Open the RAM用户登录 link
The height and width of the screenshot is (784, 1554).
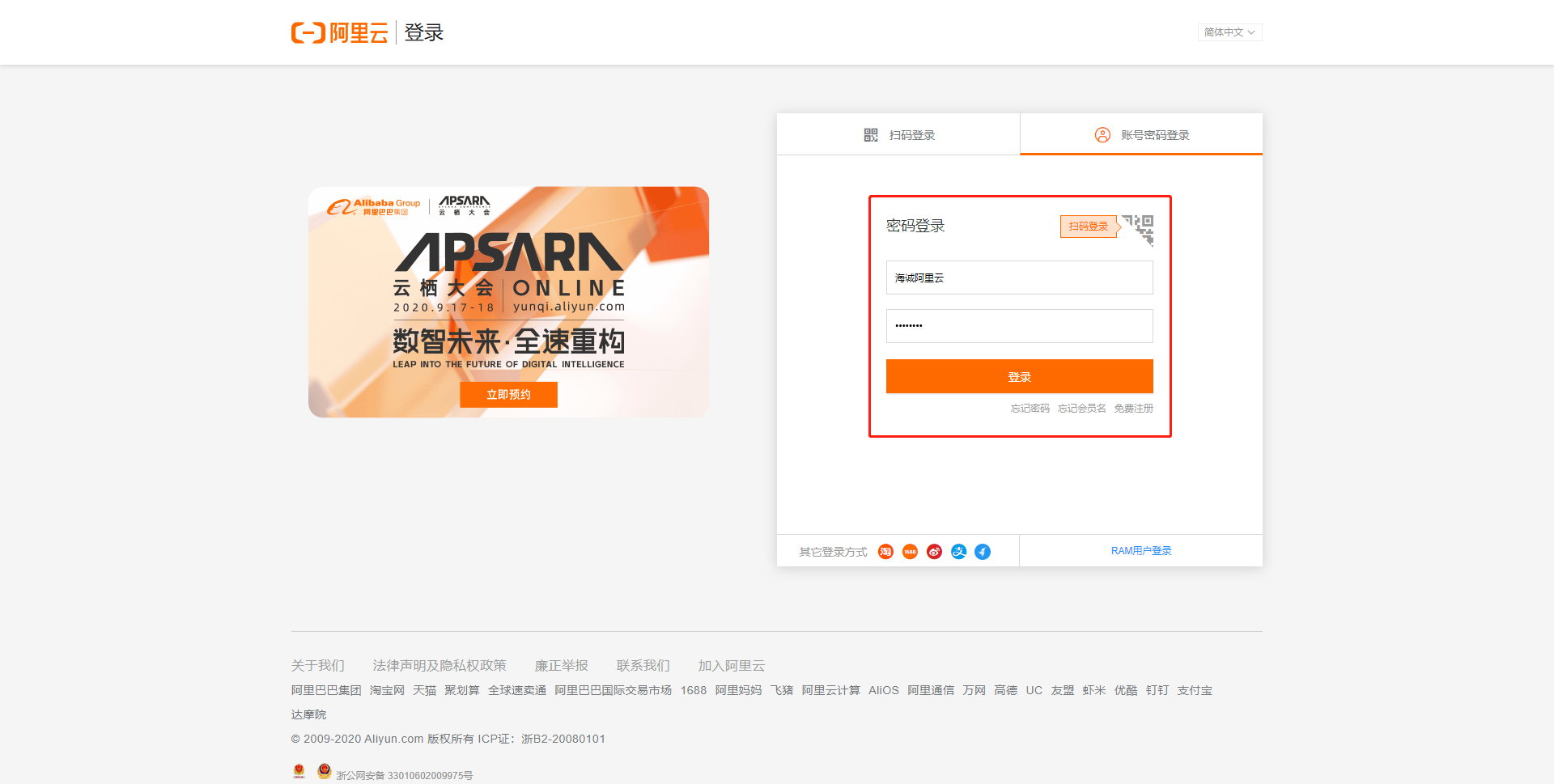coord(1141,551)
